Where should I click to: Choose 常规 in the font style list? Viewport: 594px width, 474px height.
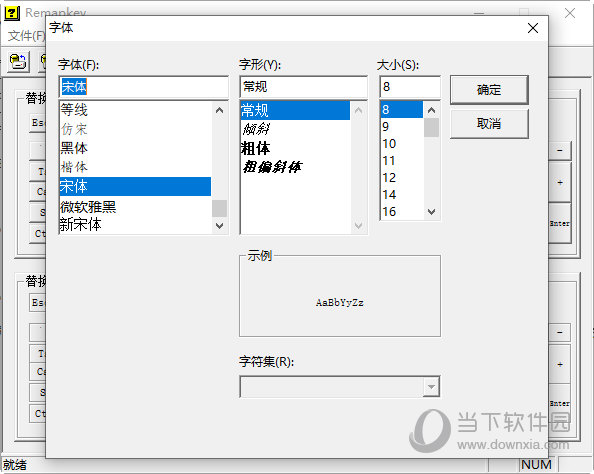(x=295, y=110)
